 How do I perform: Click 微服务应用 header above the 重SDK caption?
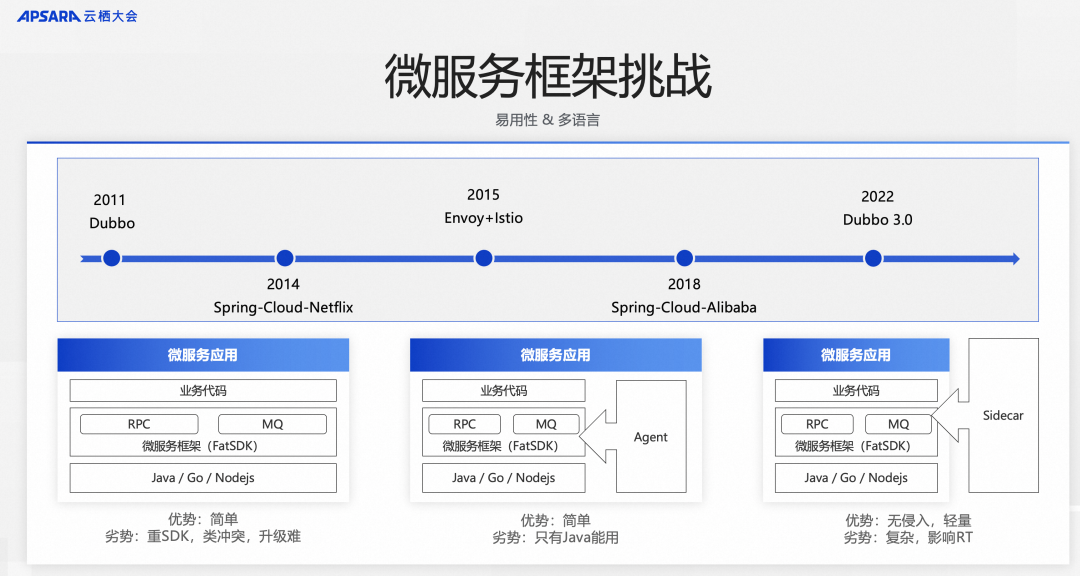click(x=203, y=355)
